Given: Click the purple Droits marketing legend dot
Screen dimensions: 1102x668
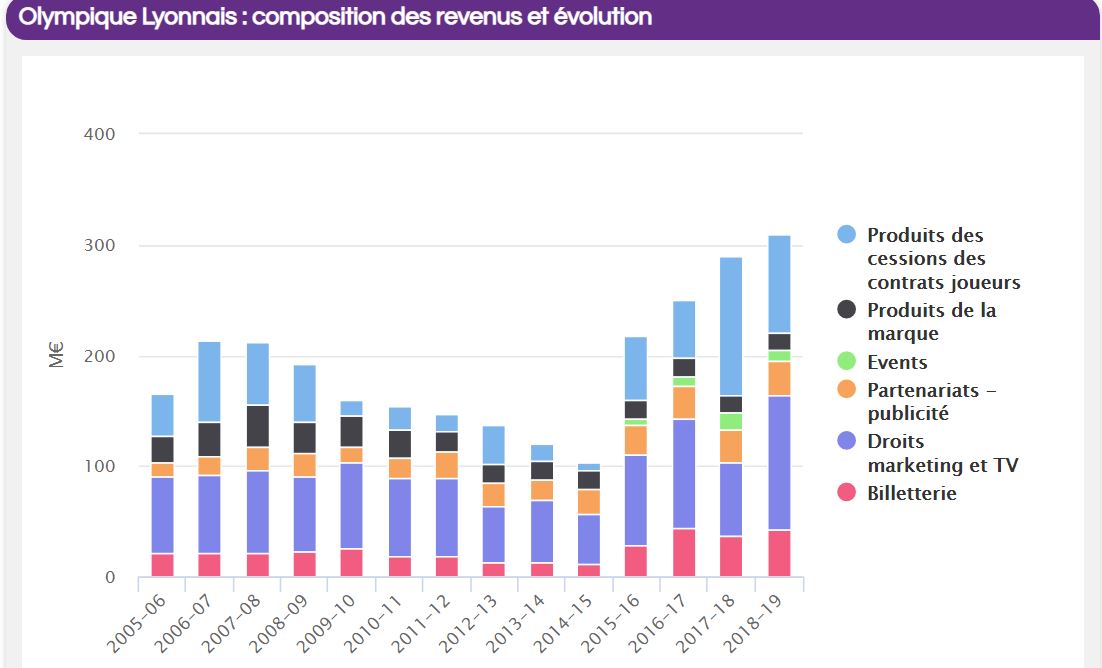Looking at the screenshot, I should click(x=847, y=441).
